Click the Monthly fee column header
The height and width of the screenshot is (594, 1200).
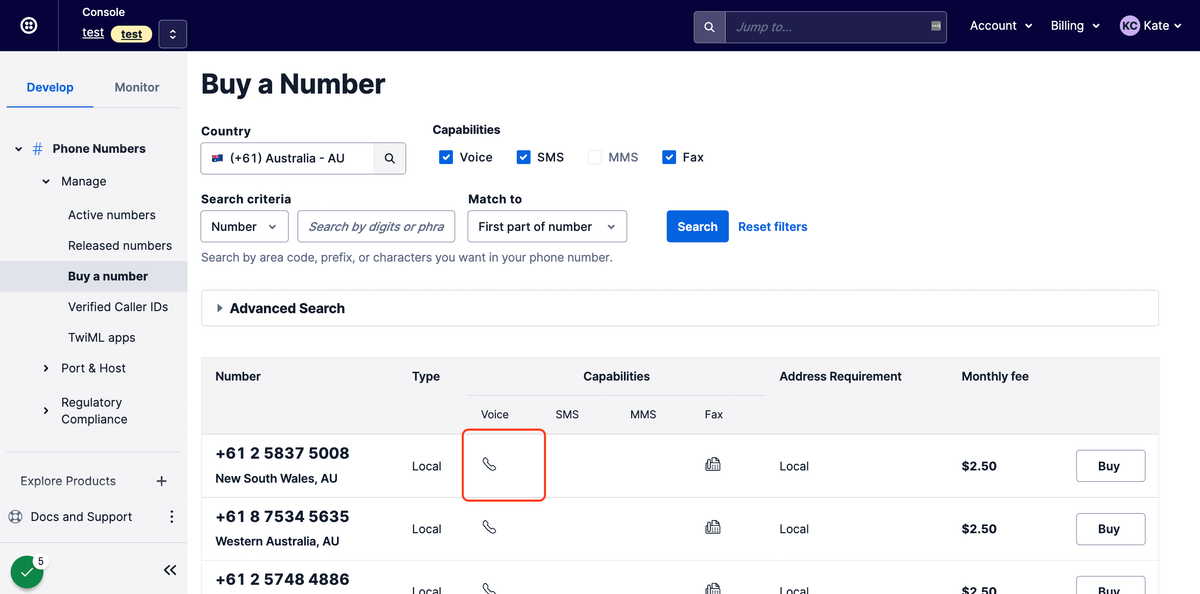[995, 377]
